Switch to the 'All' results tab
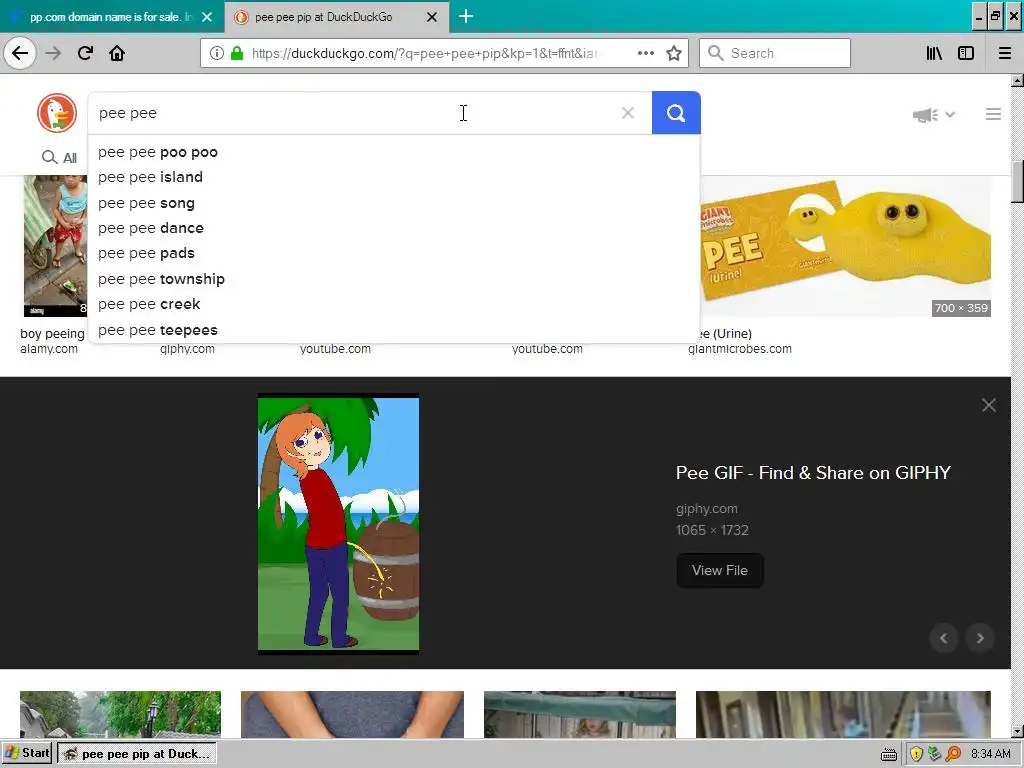1024x768 pixels. (59, 157)
